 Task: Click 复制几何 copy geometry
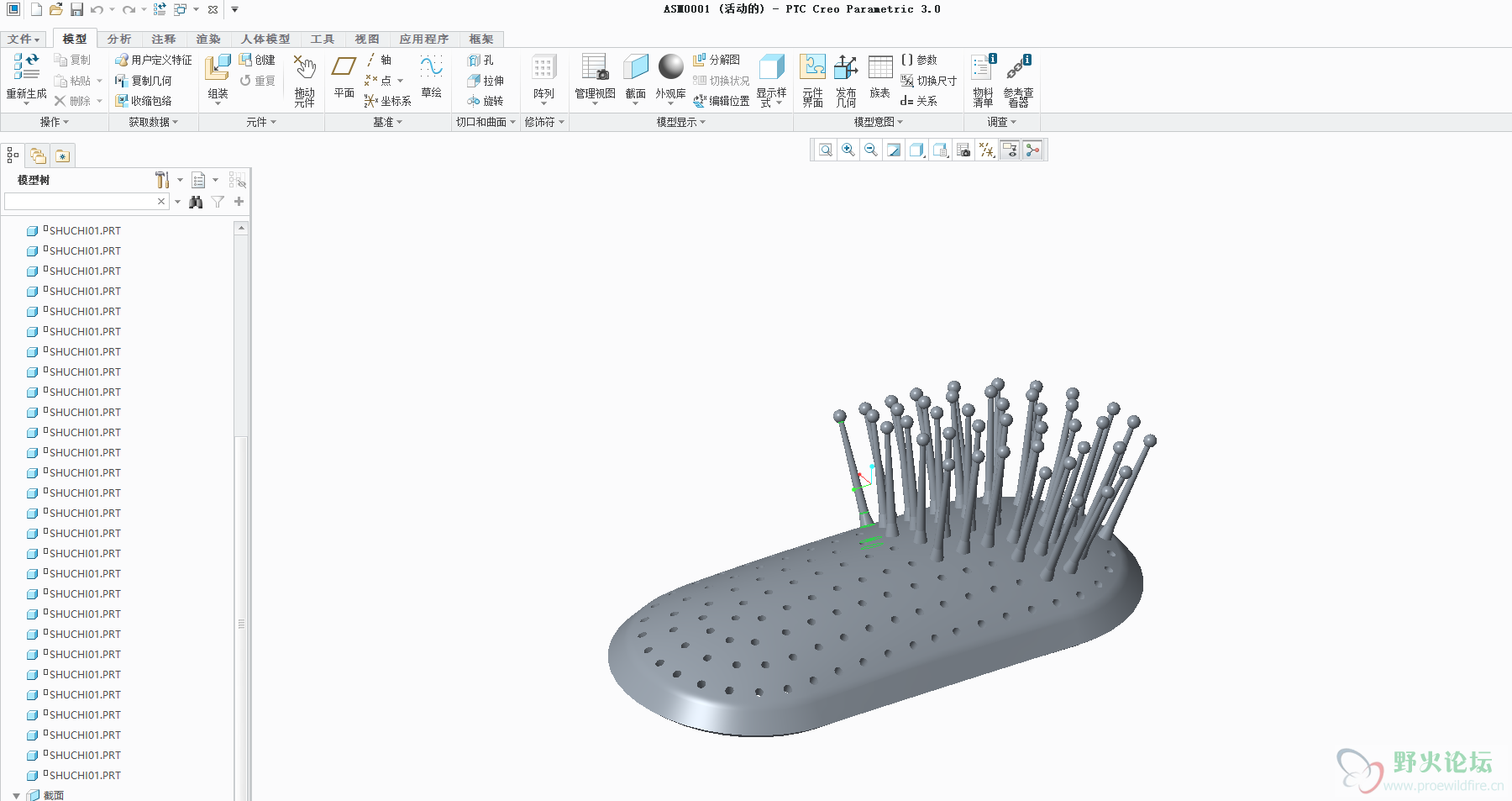coord(144,81)
